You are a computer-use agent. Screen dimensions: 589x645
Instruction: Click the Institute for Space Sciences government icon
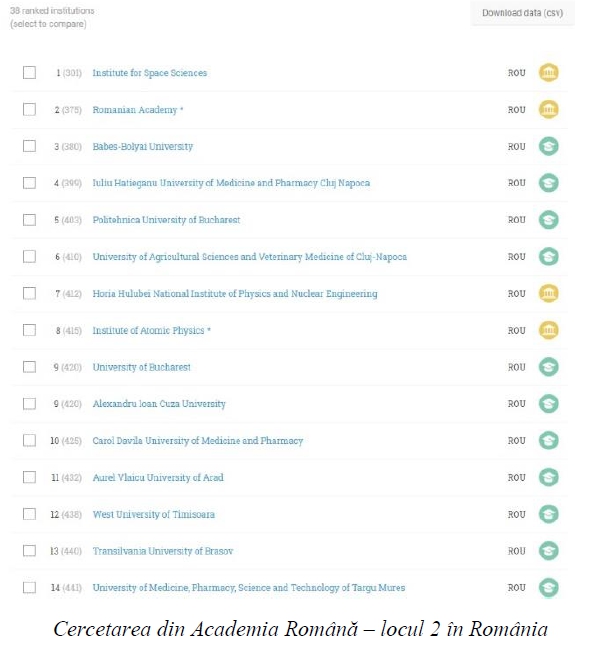548,73
